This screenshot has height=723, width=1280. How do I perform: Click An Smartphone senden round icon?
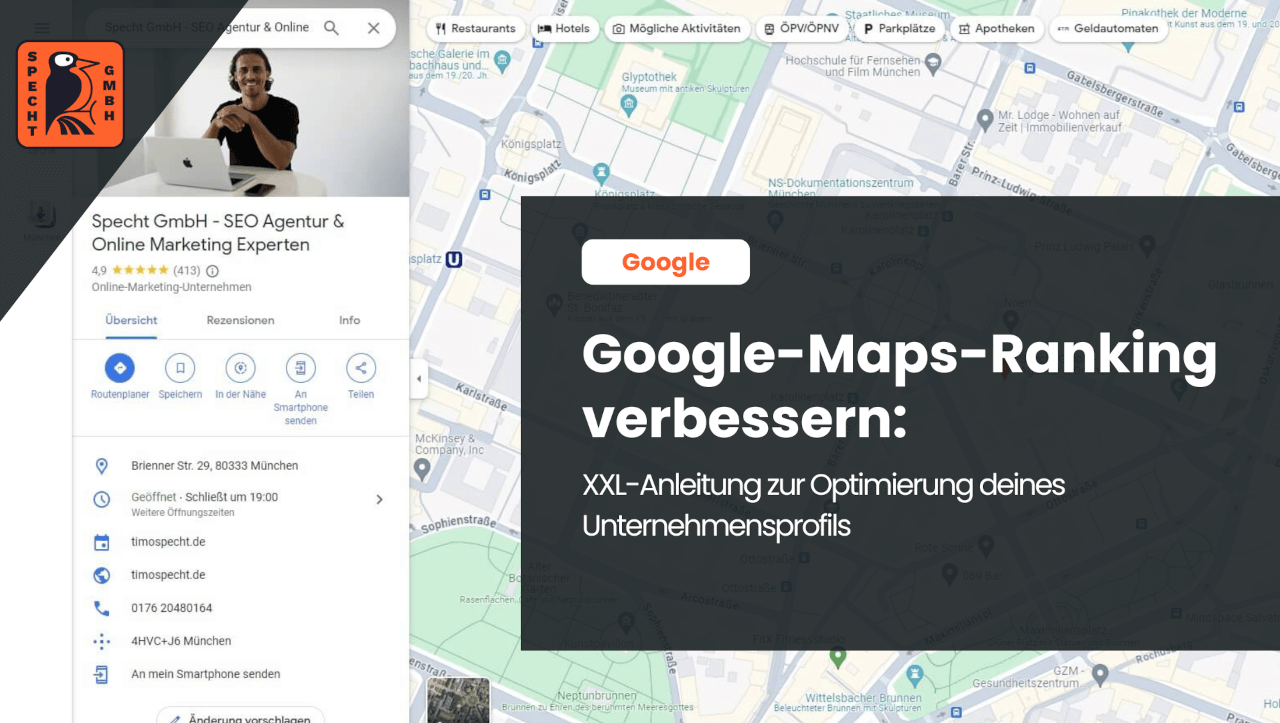[300, 368]
